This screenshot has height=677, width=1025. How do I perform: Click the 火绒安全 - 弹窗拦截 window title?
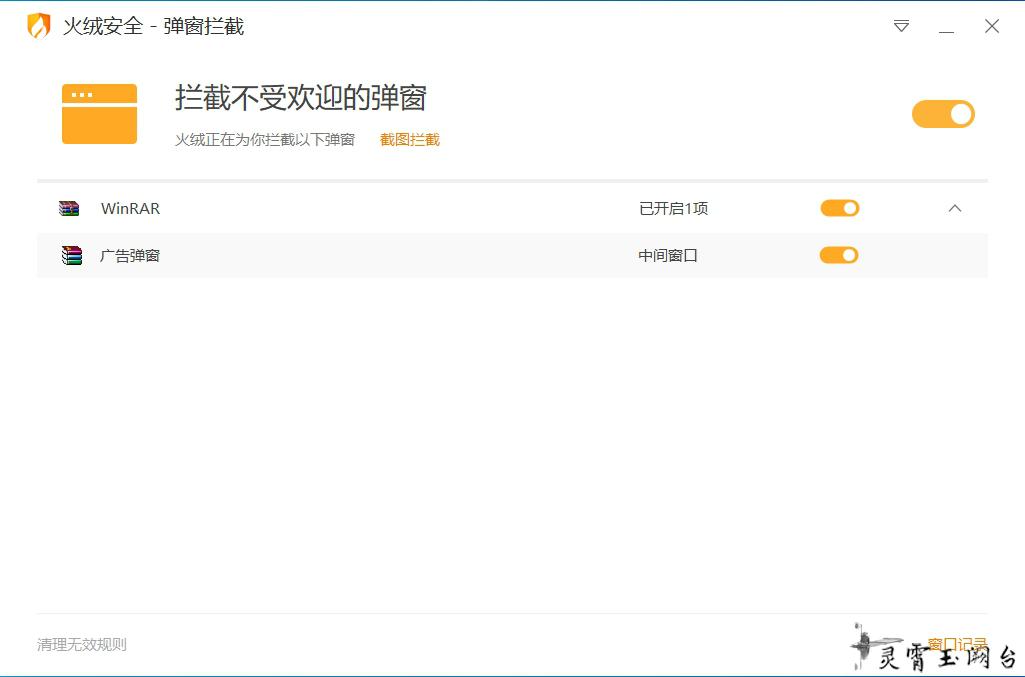(153, 27)
